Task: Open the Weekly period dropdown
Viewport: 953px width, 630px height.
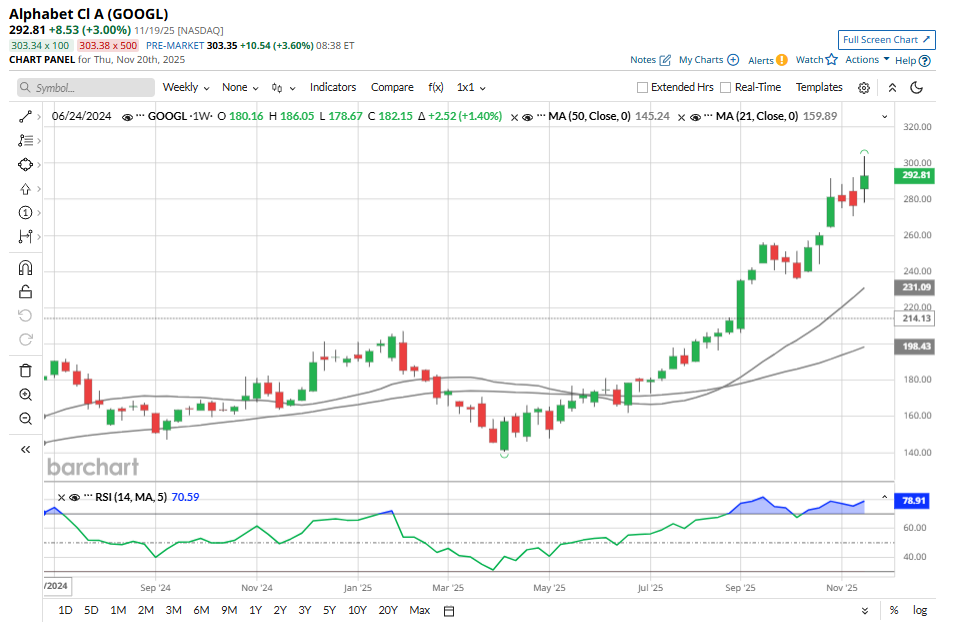Action: (186, 88)
